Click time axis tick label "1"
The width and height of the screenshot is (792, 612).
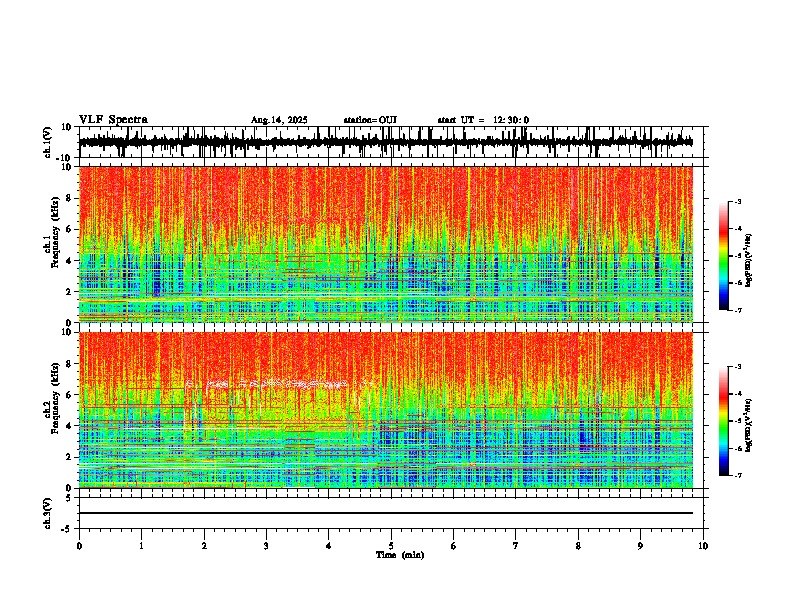[x=141, y=546]
